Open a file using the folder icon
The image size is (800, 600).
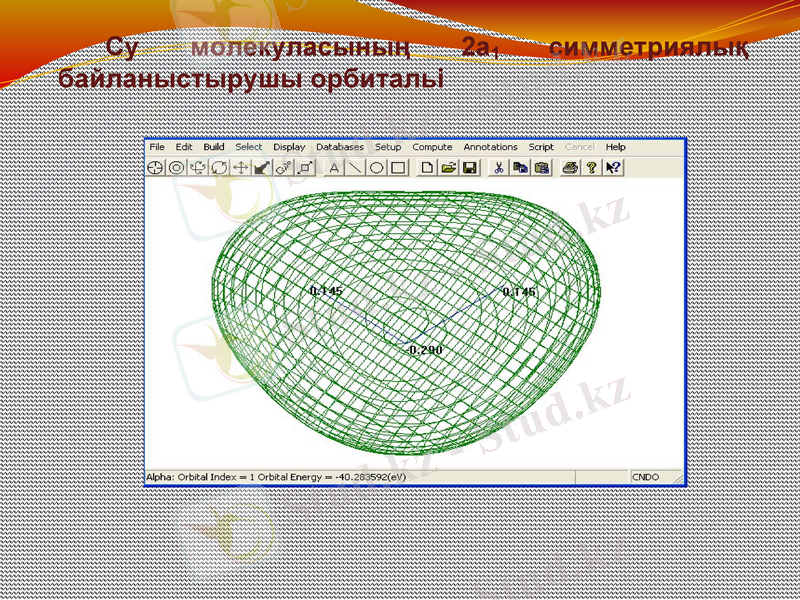[450, 168]
